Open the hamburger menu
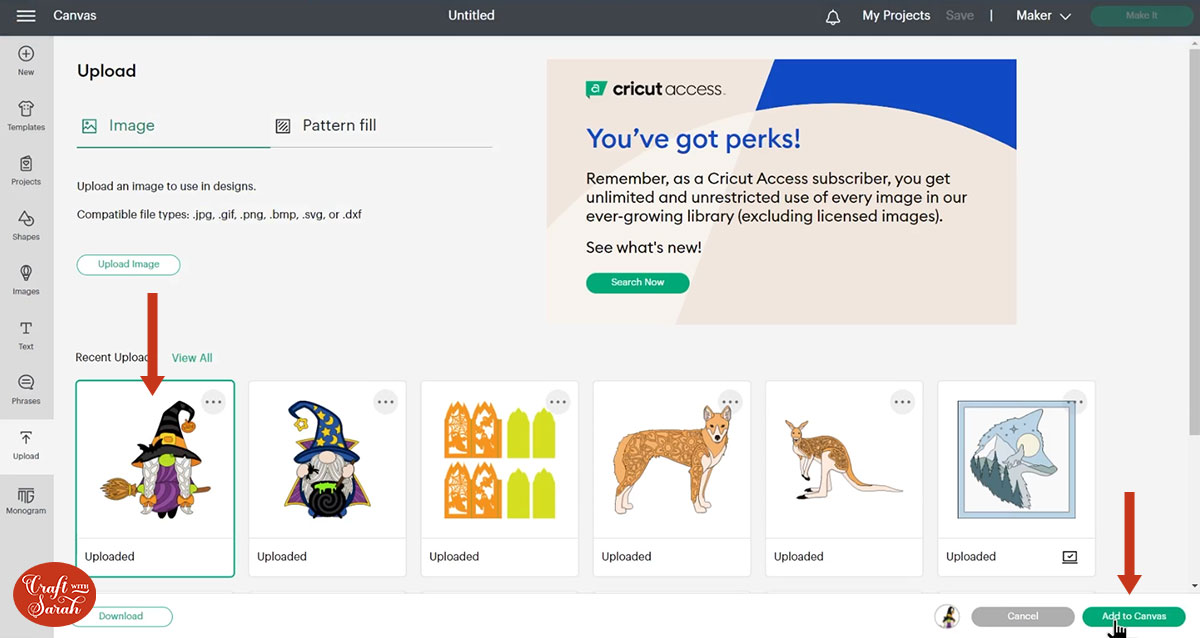1200x638 pixels. [x=26, y=16]
